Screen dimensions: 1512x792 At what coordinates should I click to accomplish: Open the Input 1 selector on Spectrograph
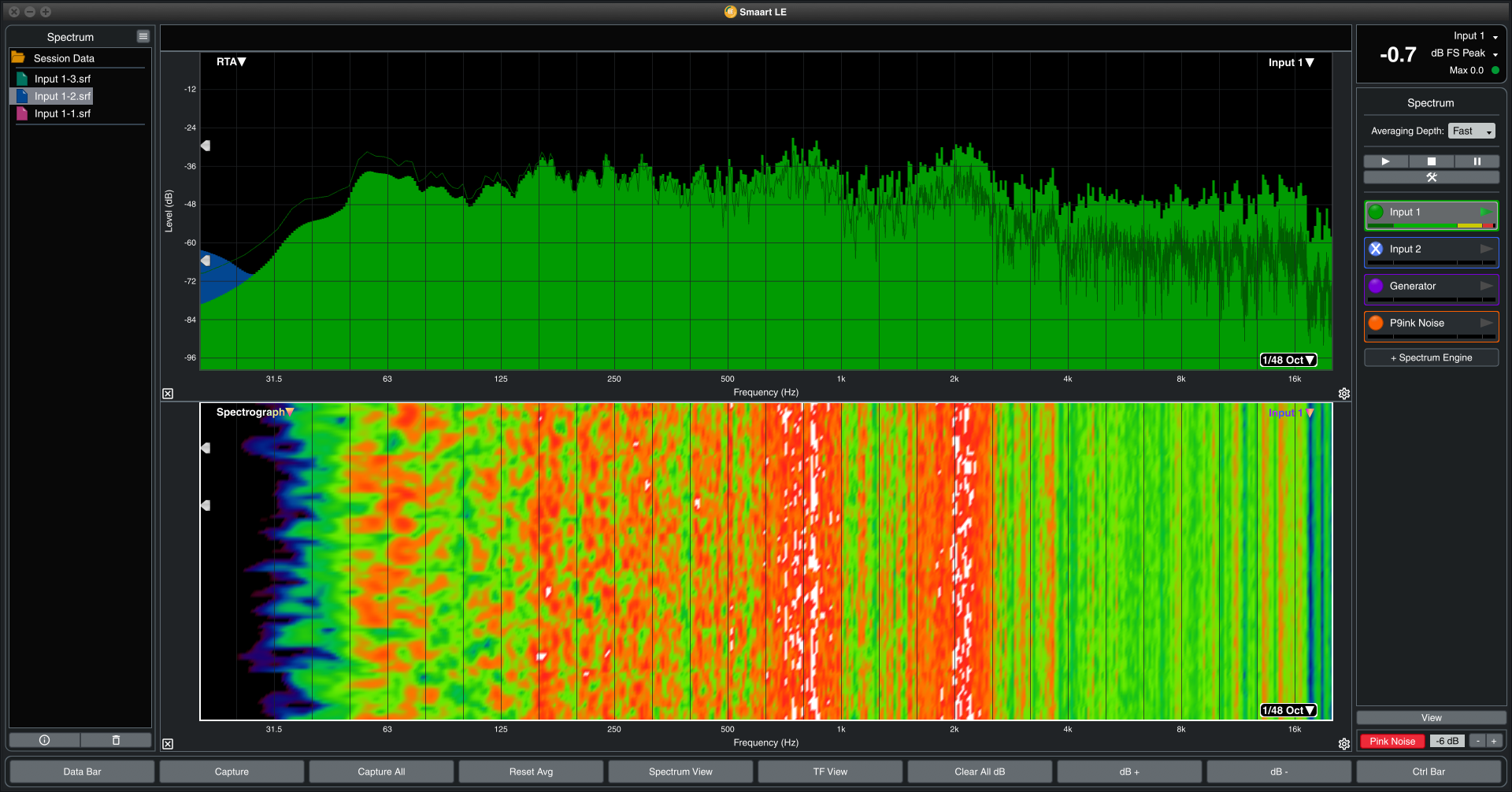1291,413
